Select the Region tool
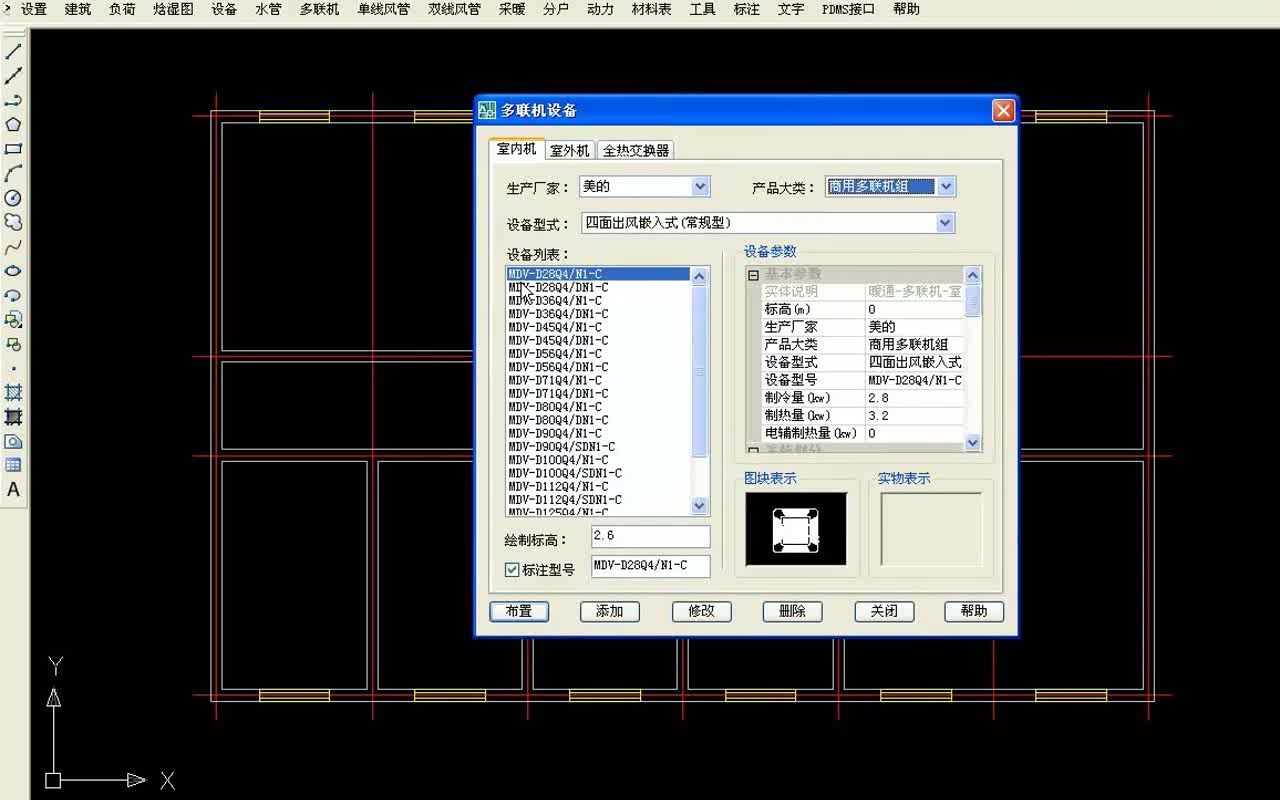Screen dimensions: 1280x800 click(13, 441)
